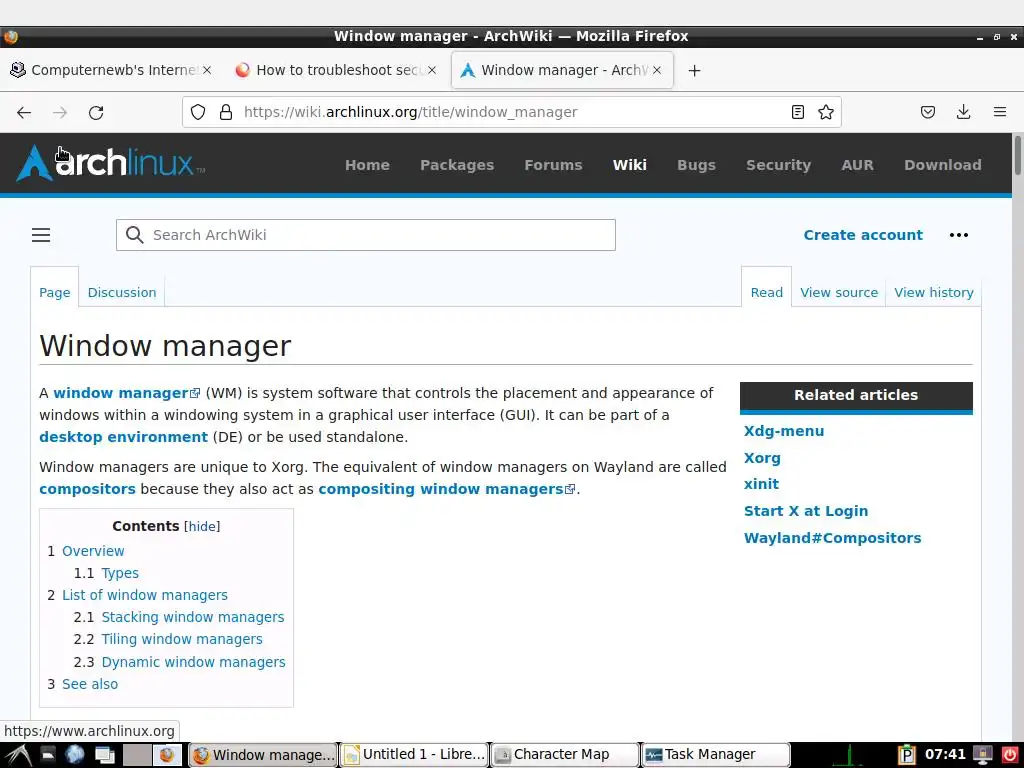Image resolution: width=1024 pixels, height=768 pixels.
Task: Hide the Contents table via [hide]
Action: 202,526
